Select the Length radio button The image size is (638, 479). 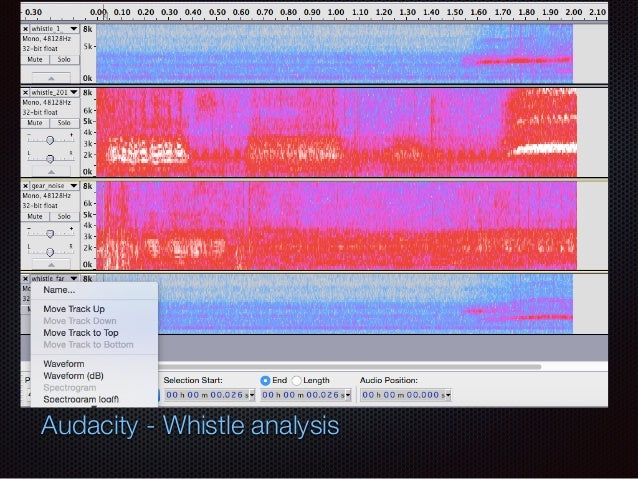[296, 381]
